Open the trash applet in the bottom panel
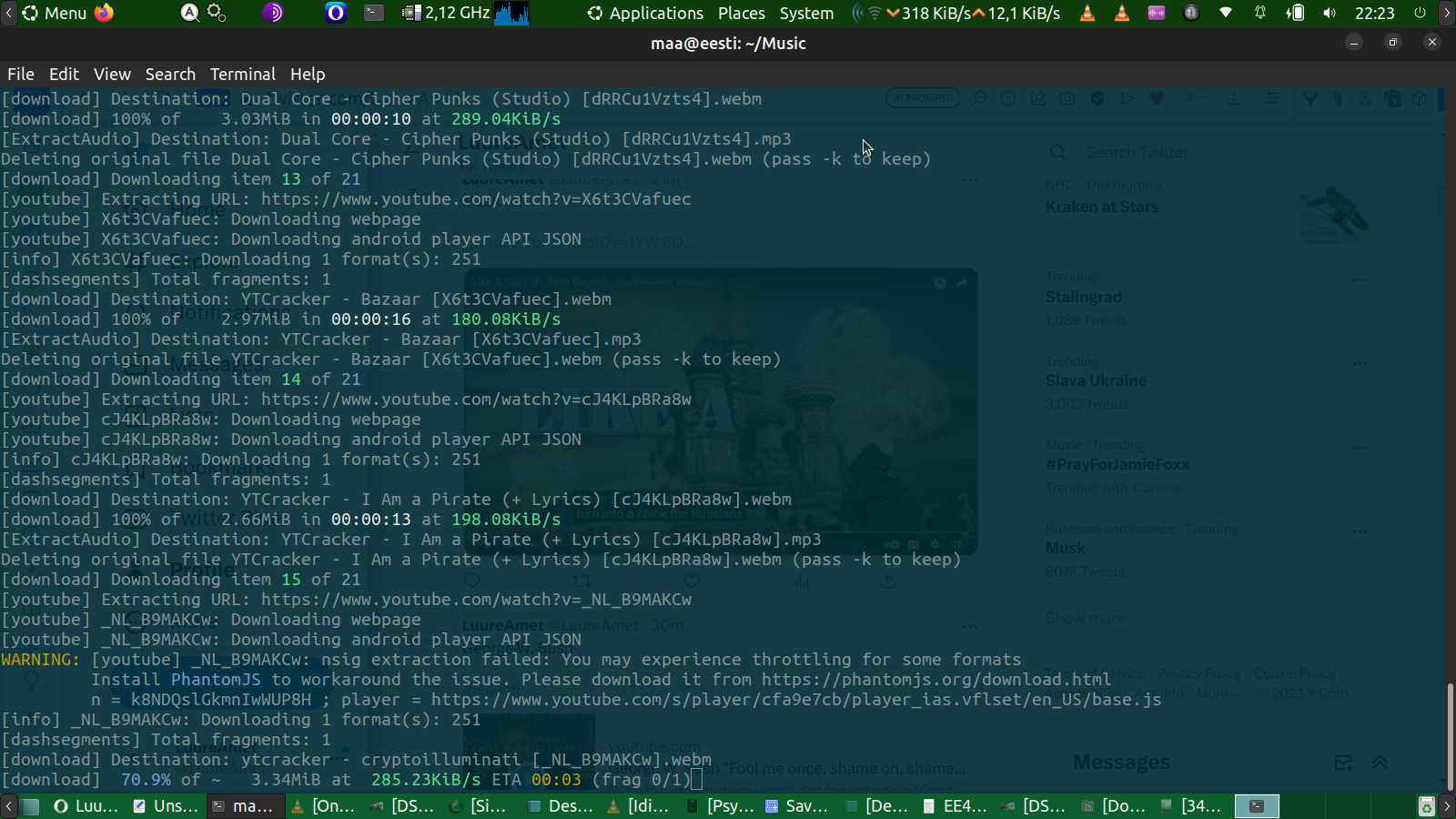Viewport: 1456px width, 819px height. [1427, 806]
